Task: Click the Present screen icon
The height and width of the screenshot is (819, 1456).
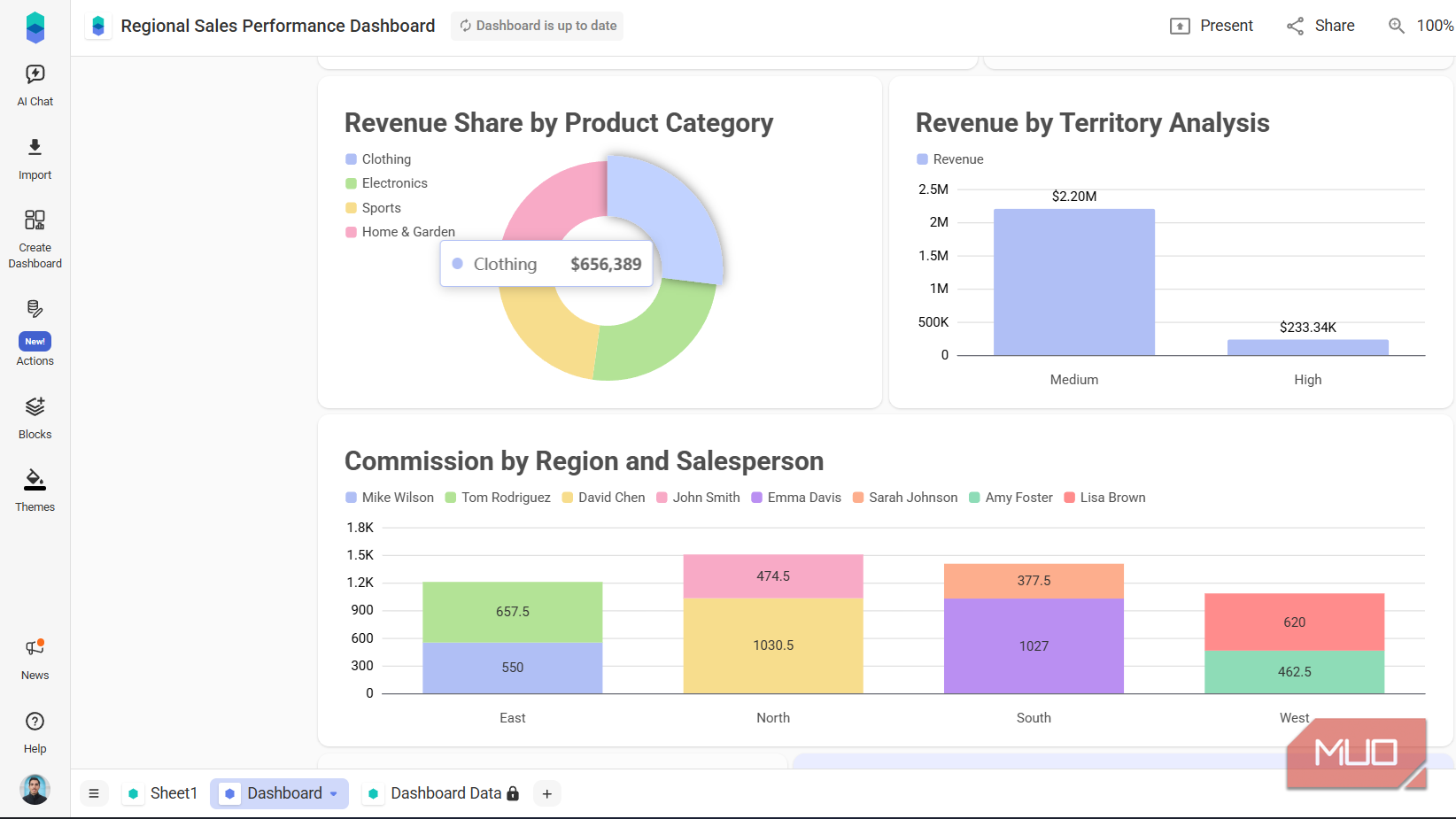Action: 1180,26
